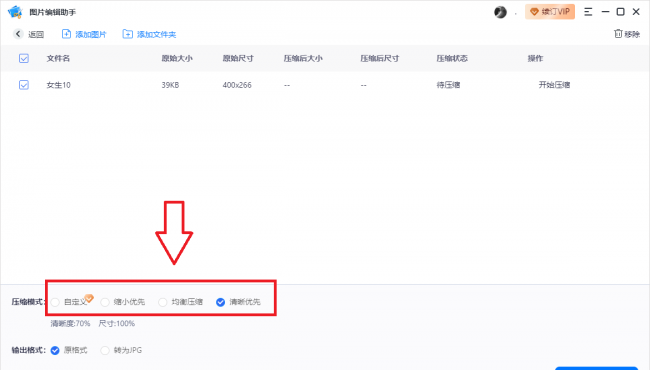The width and height of the screenshot is (650, 370).
Task: Choose 转为JPG output format
Action: 105,351
